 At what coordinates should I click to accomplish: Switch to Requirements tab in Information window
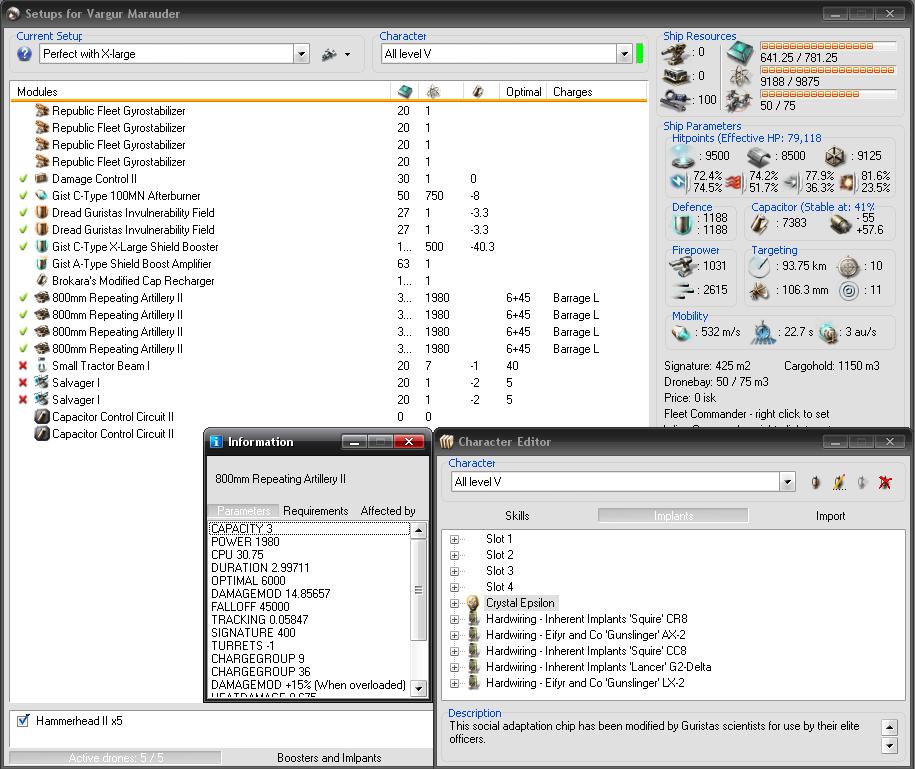[315, 511]
